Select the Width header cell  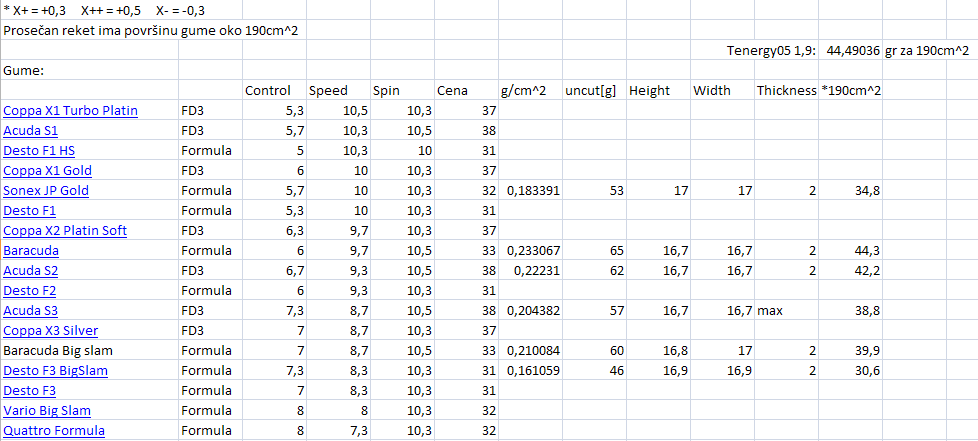pos(722,91)
